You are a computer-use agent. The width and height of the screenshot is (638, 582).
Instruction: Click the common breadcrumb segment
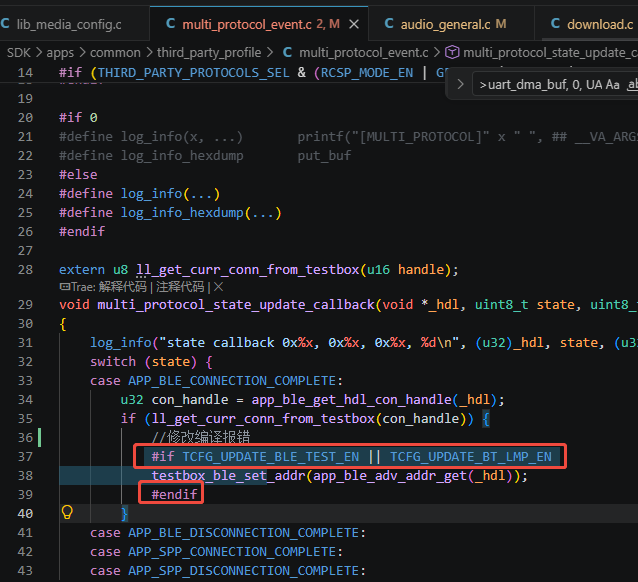[115, 53]
